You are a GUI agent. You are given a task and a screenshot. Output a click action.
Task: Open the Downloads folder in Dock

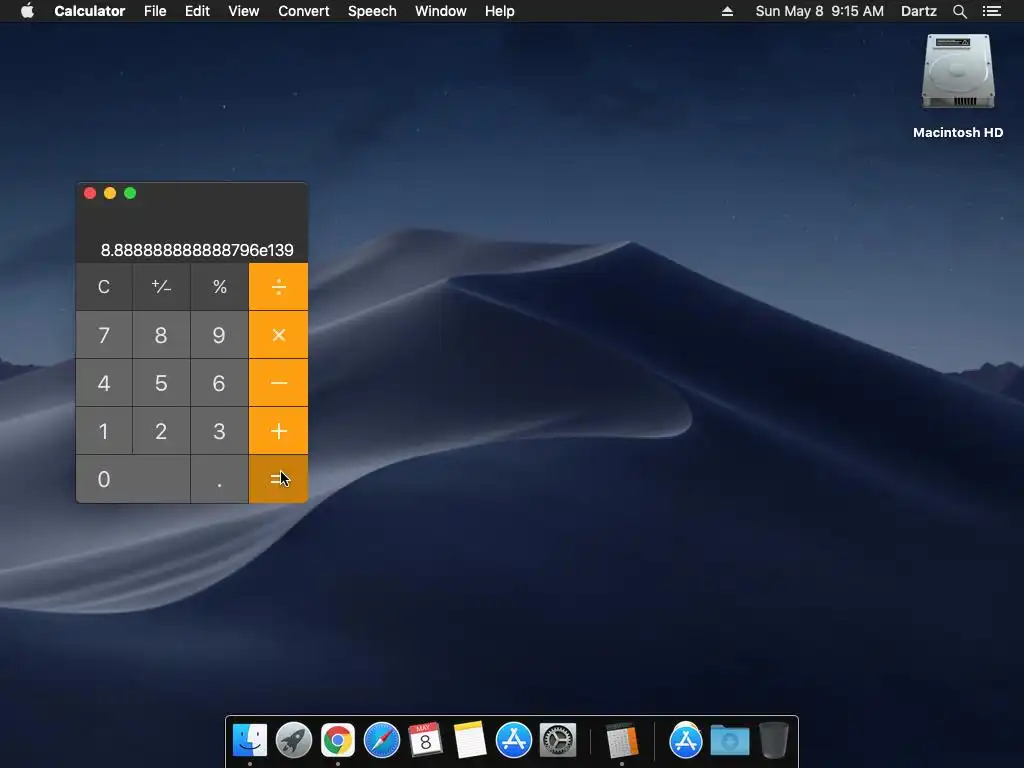[x=729, y=740]
